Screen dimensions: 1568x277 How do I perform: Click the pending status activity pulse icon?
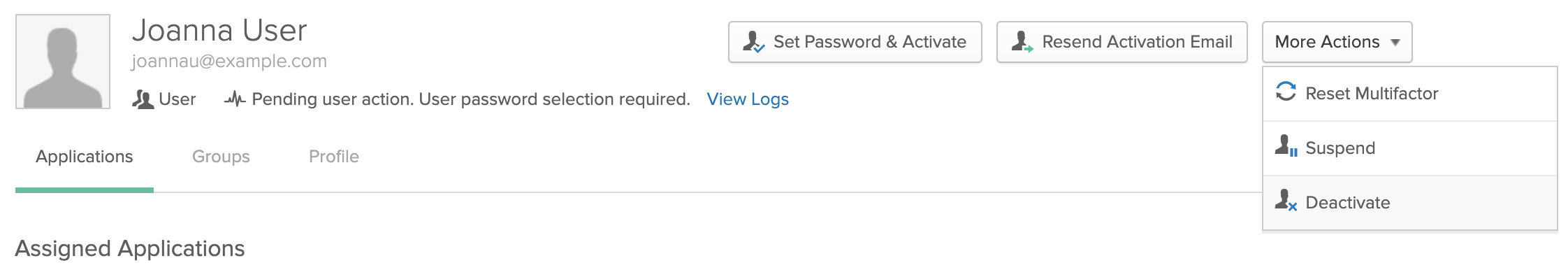[x=235, y=99]
